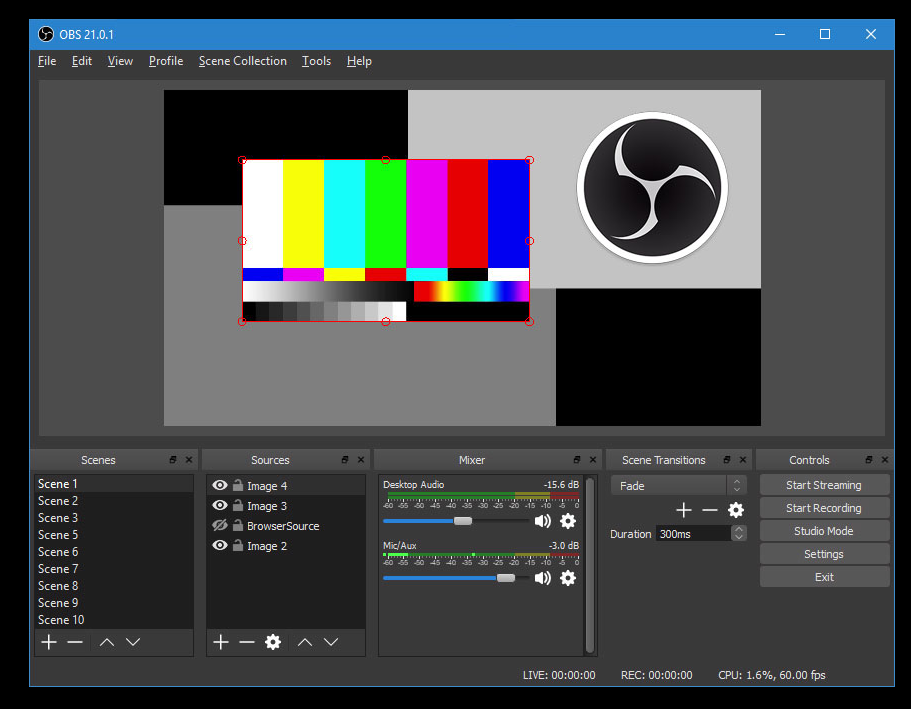Toggle lock on Image 3 source
This screenshot has height=709, width=911.
tap(238, 506)
